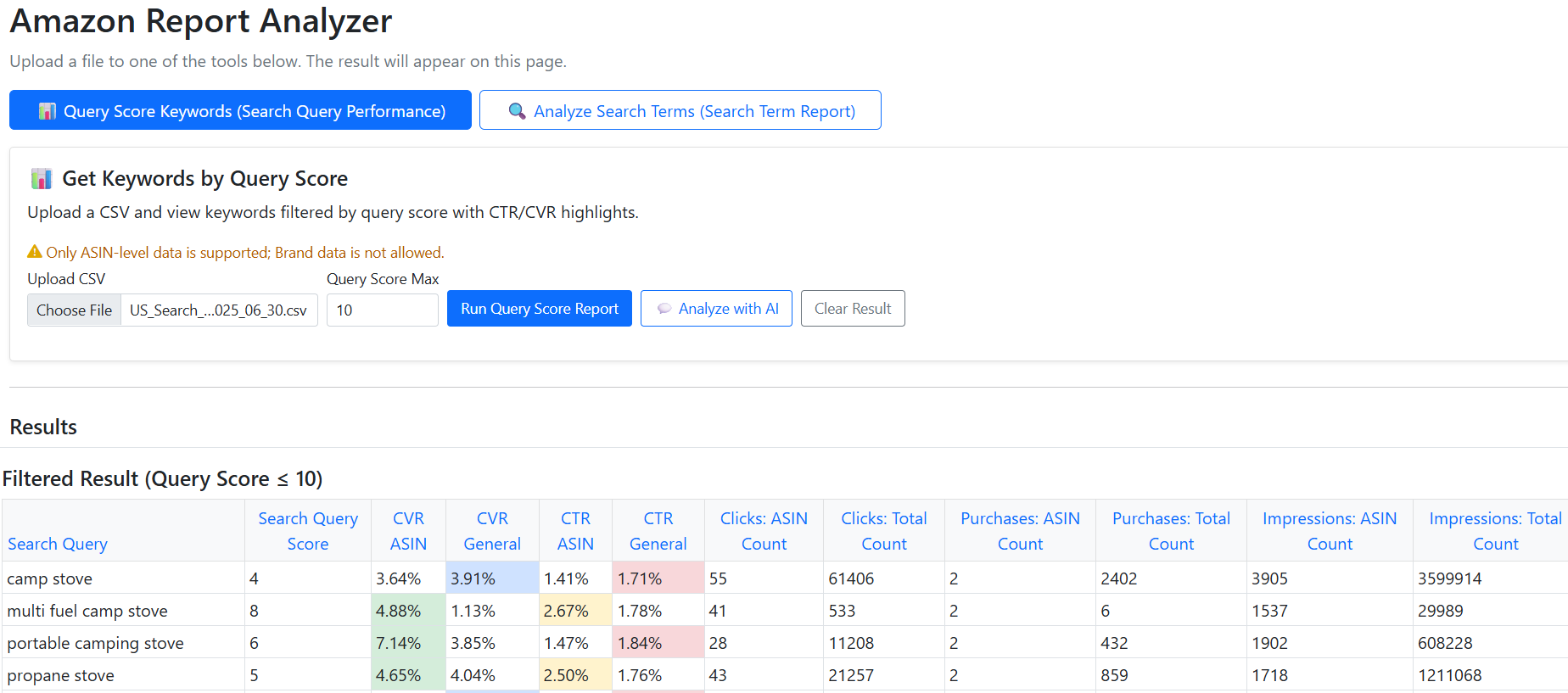Click the speech bubble icon in Analyze with AI

point(664,309)
